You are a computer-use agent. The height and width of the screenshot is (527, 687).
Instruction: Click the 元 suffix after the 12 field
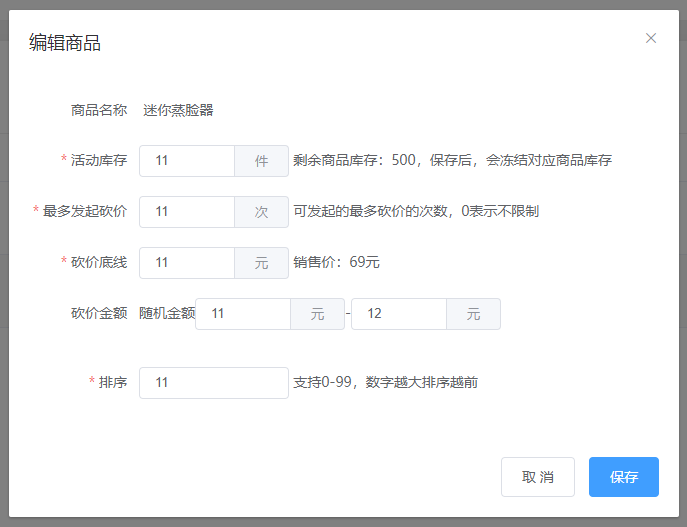point(474,314)
